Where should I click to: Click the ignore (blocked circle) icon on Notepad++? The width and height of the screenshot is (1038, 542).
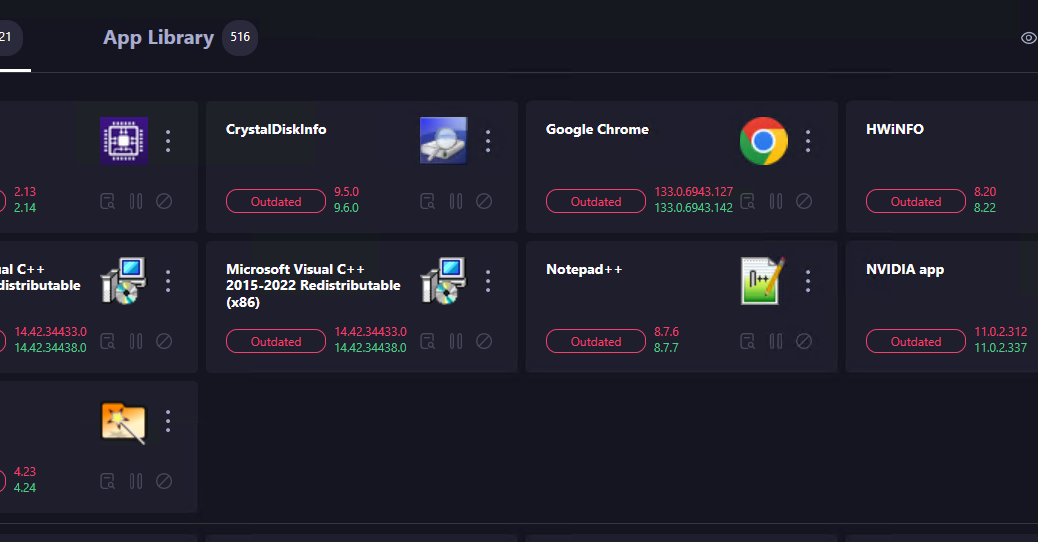click(x=804, y=341)
